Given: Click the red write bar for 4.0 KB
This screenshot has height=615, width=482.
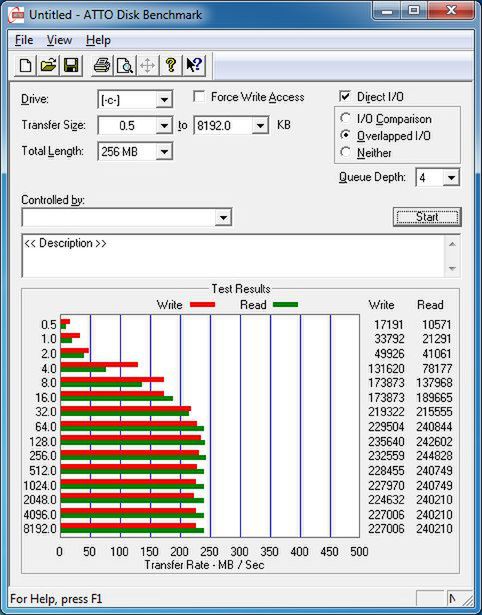Looking at the screenshot, I should (99, 364).
